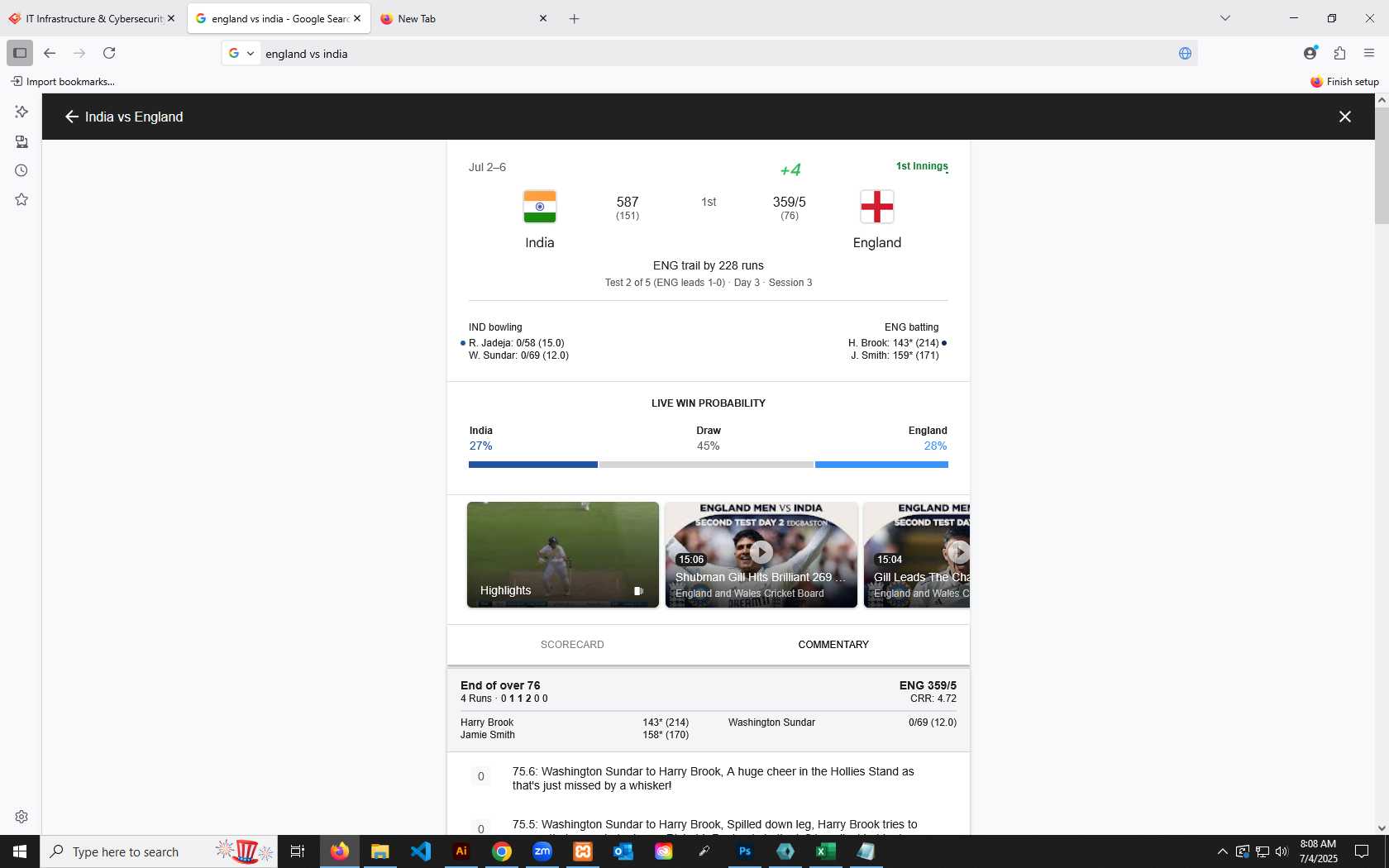Image resolution: width=1389 pixels, height=868 pixels.
Task: Open Task View on taskbar
Action: [x=298, y=851]
